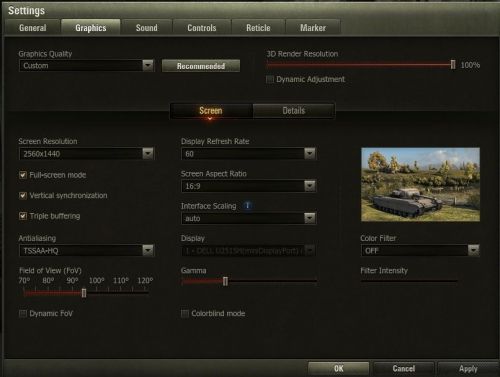Click the 70° FoV label
Screen dimensions: 500x377
point(24,281)
